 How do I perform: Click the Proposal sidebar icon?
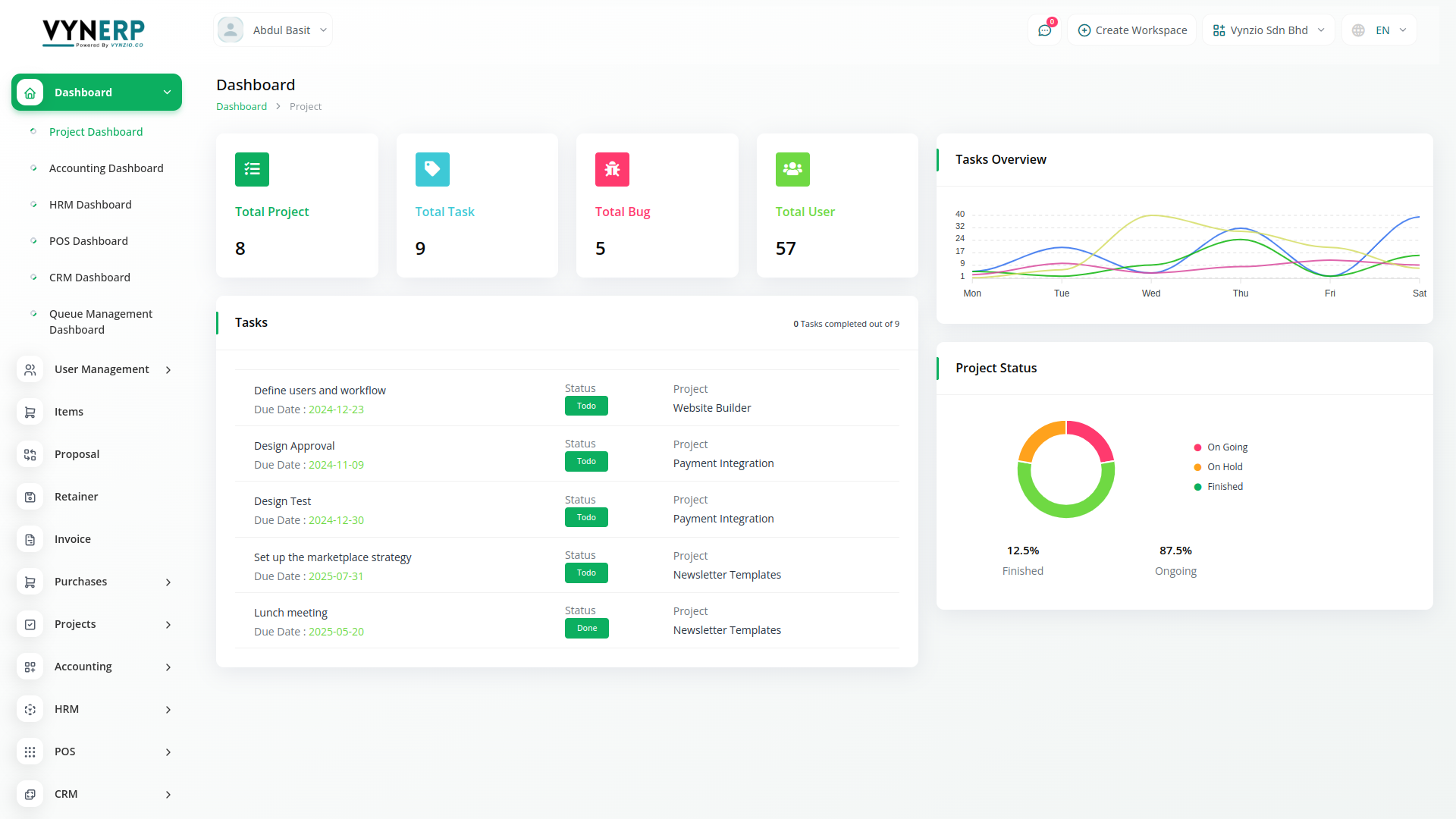(30, 454)
